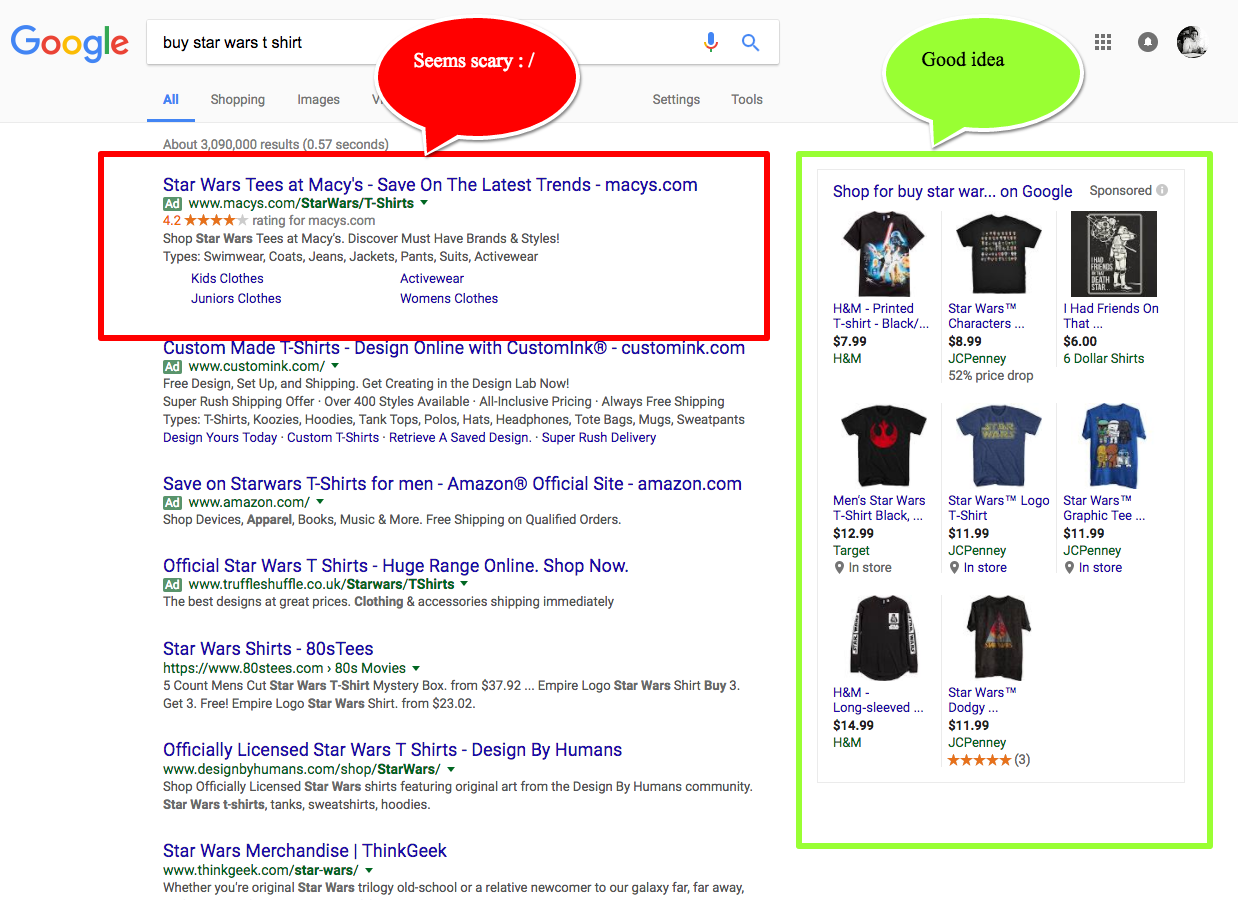Open Star Wars Logo T-Shirt title

[999, 508]
